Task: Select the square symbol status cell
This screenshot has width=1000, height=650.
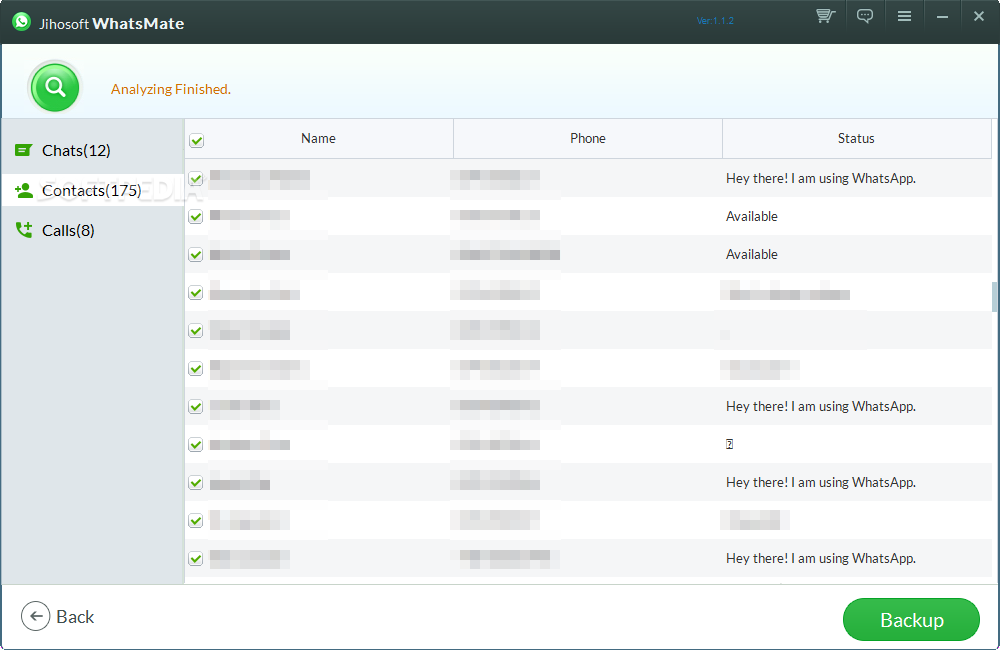Action: point(730,444)
